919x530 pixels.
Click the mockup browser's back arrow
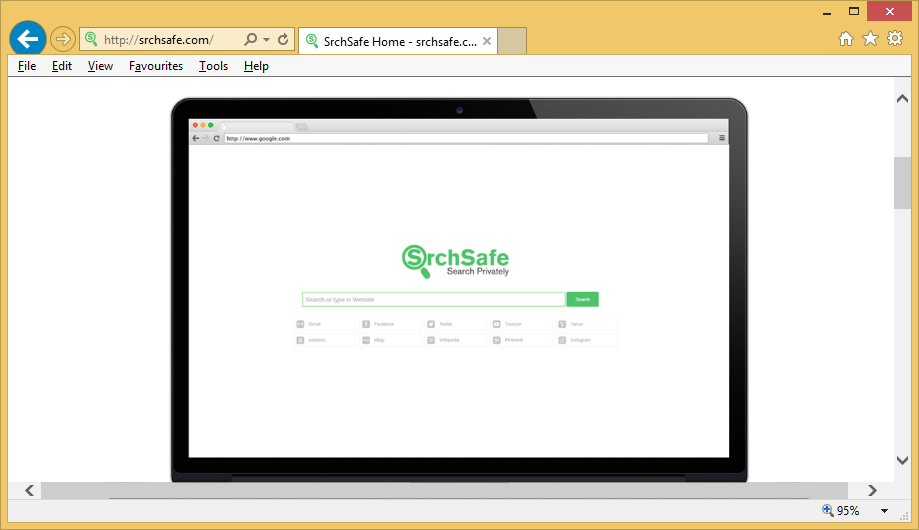[196, 138]
